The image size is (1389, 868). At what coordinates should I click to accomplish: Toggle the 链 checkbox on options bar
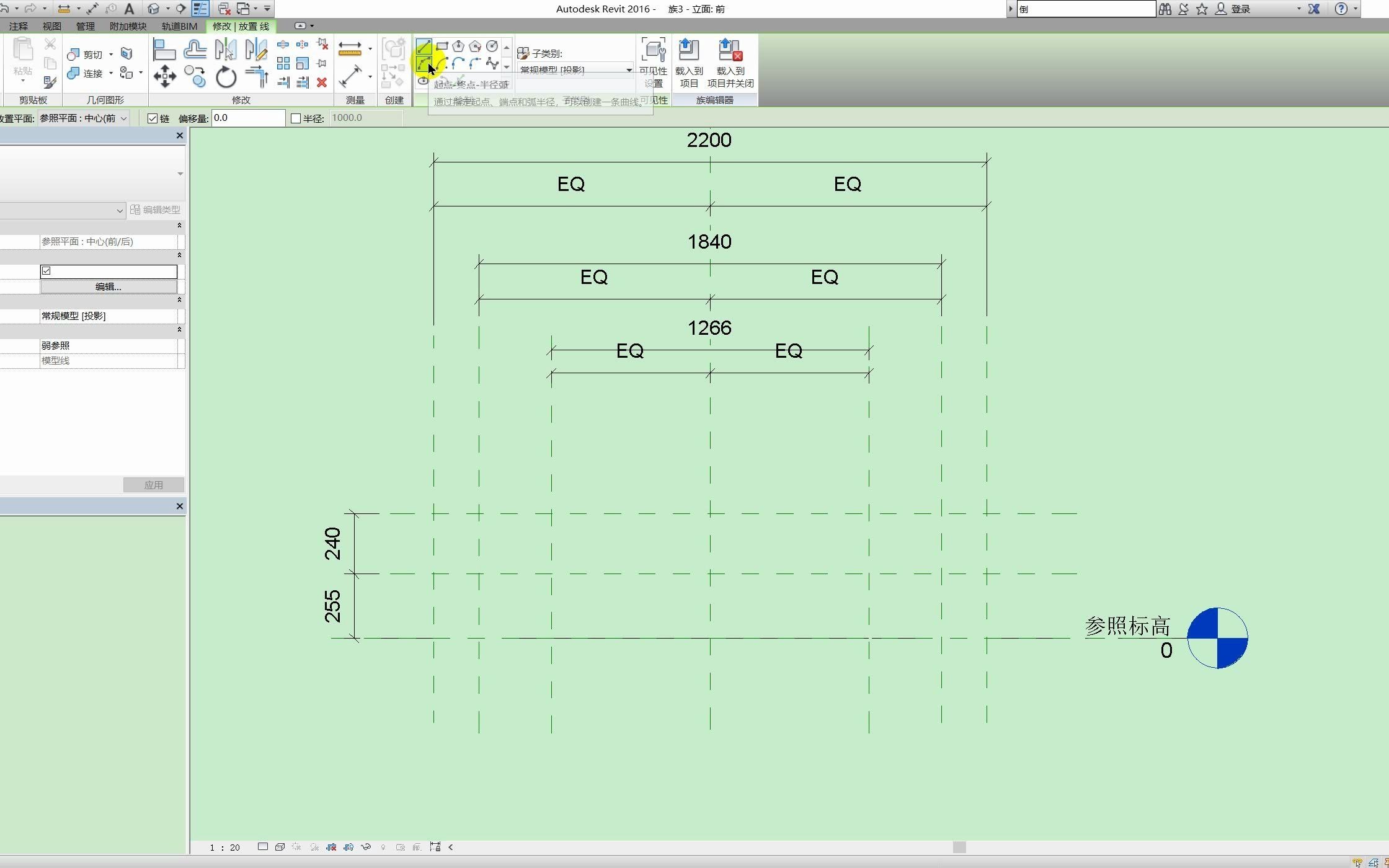click(x=153, y=118)
